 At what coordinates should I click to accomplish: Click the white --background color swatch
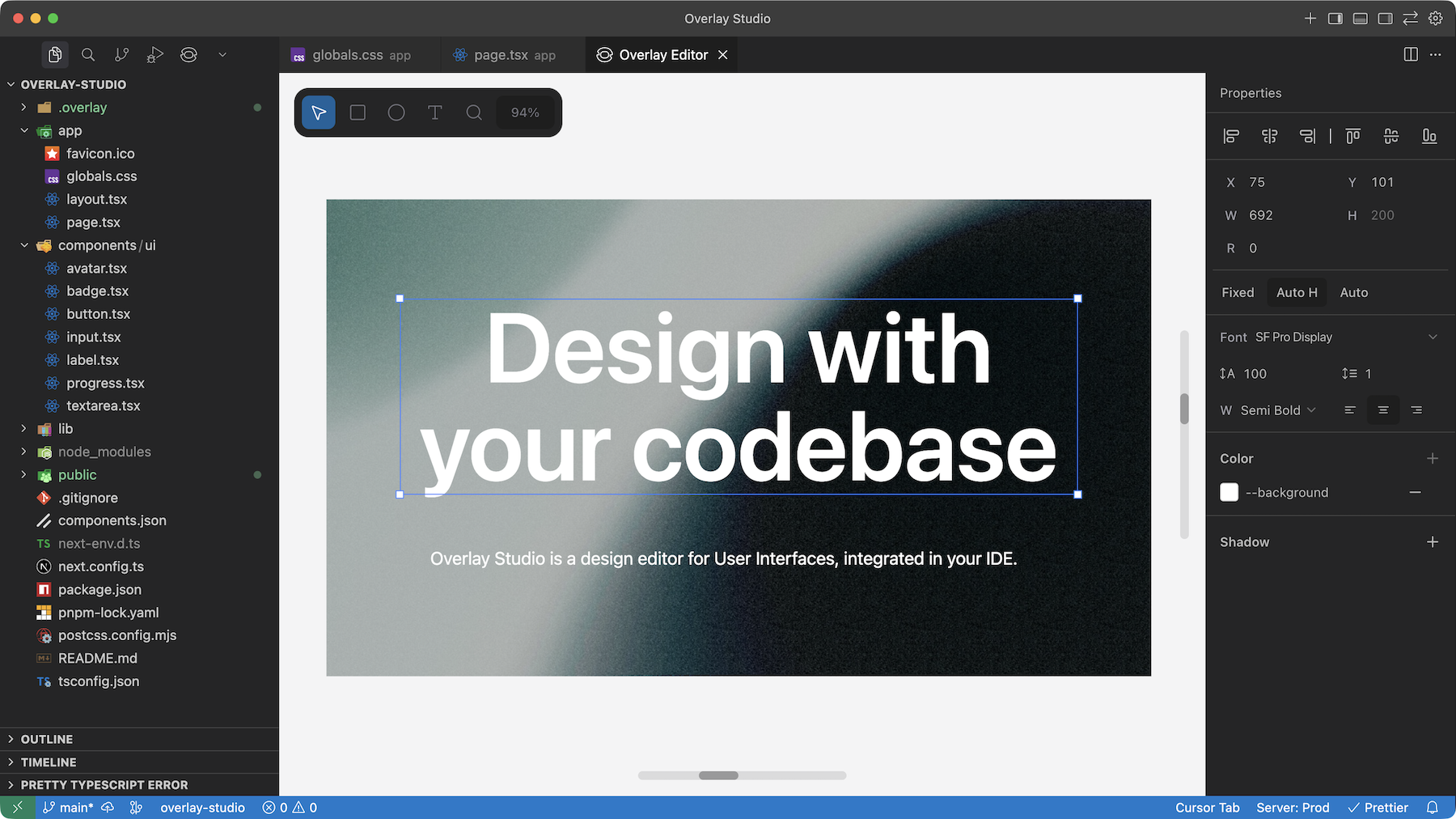pos(1229,492)
